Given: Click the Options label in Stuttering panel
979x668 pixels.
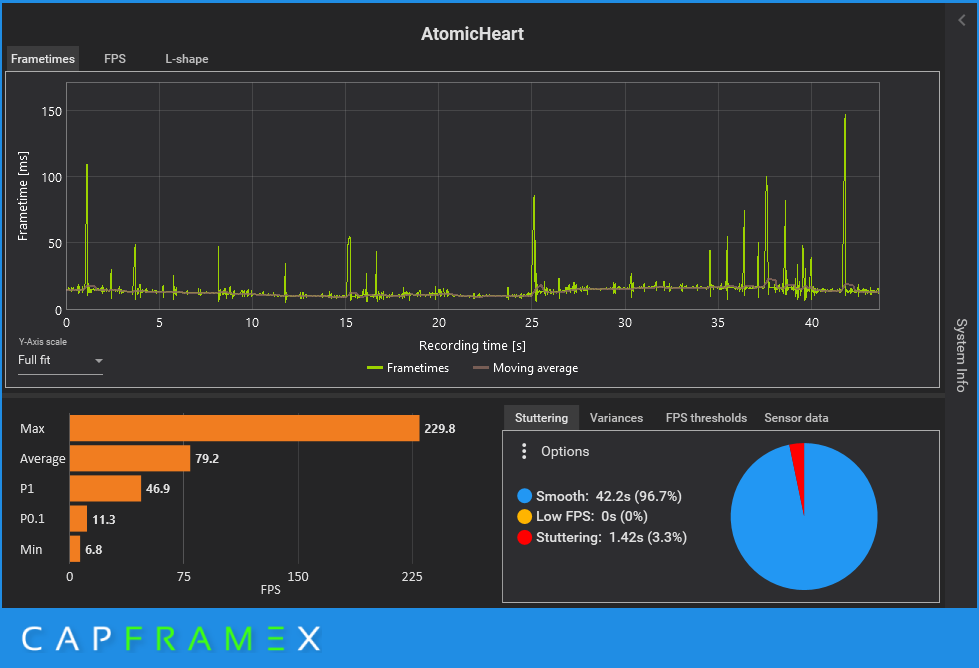Looking at the screenshot, I should (x=565, y=451).
